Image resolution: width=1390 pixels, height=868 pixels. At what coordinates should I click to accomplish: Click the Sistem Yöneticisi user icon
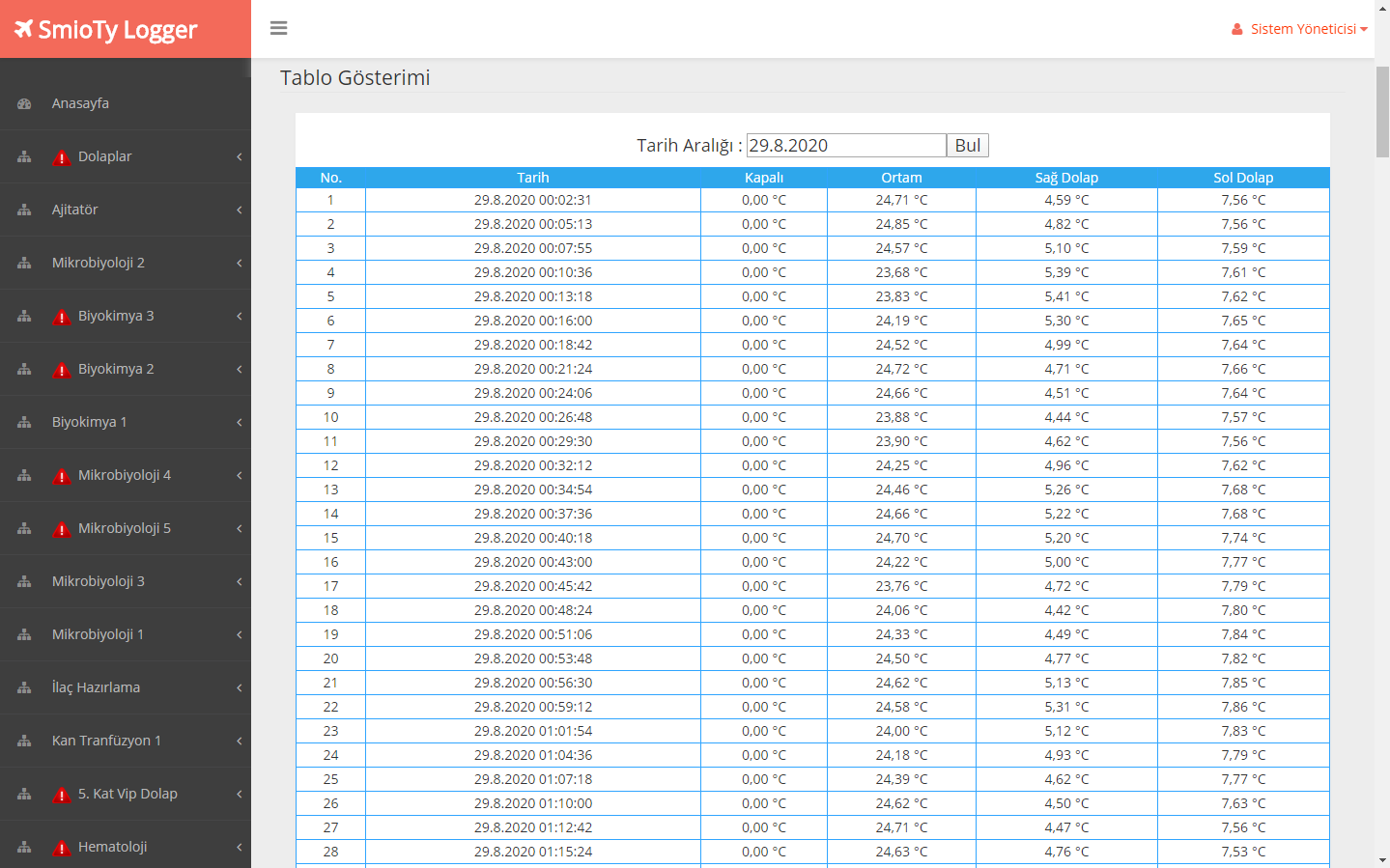[1237, 29]
